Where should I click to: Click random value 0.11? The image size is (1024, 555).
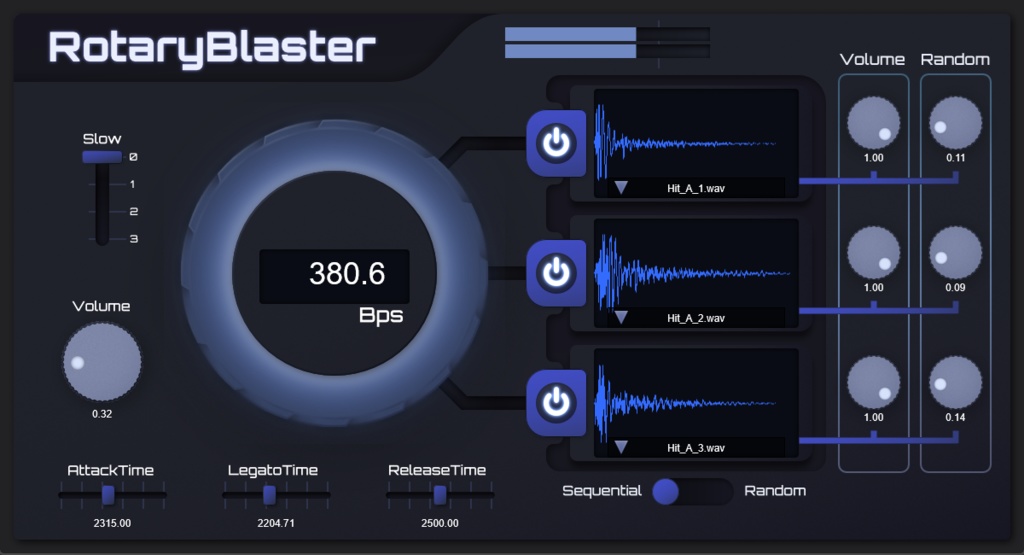pyautogui.click(x=955, y=157)
